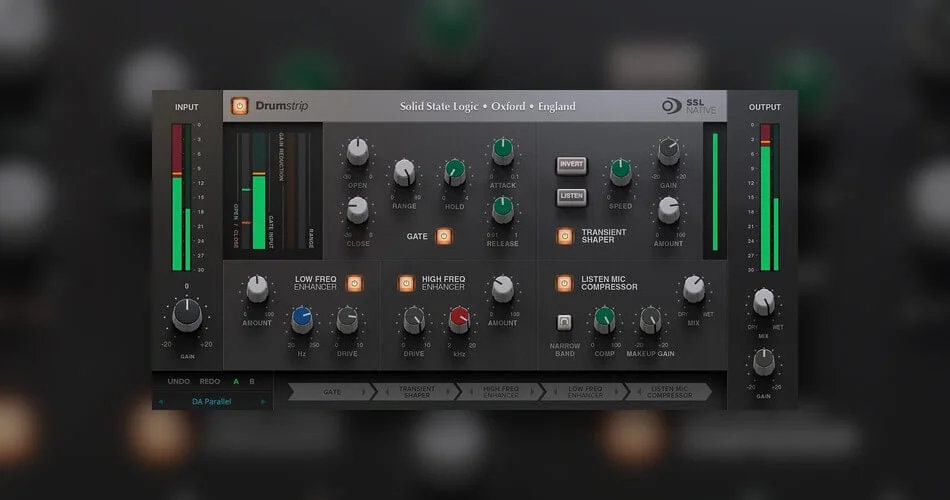
Task: Click the Gate Input meter display
Action: [x=259, y=191]
